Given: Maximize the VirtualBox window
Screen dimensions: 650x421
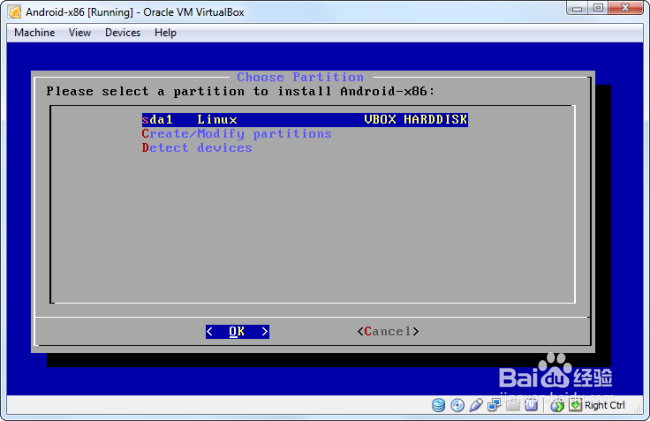Looking at the screenshot, I should tap(598, 8).
